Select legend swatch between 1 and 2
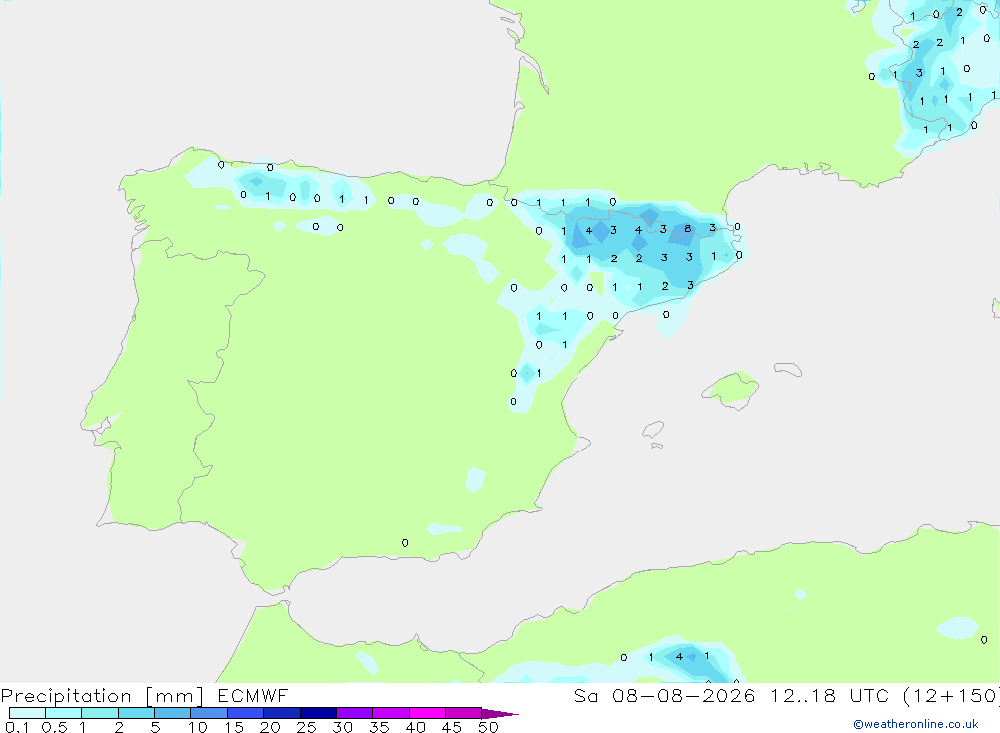This screenshot has height=733, width=1000. (x=100, y=713)
